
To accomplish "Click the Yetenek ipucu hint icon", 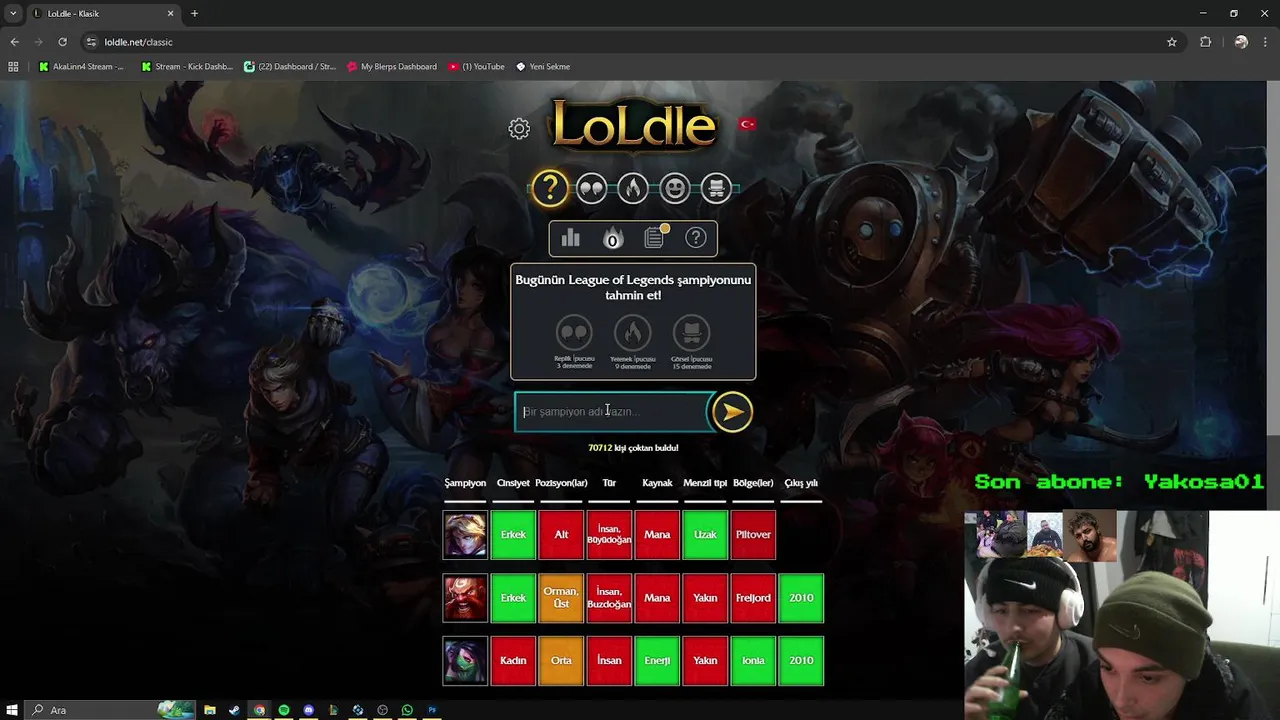I will (632, 332).
